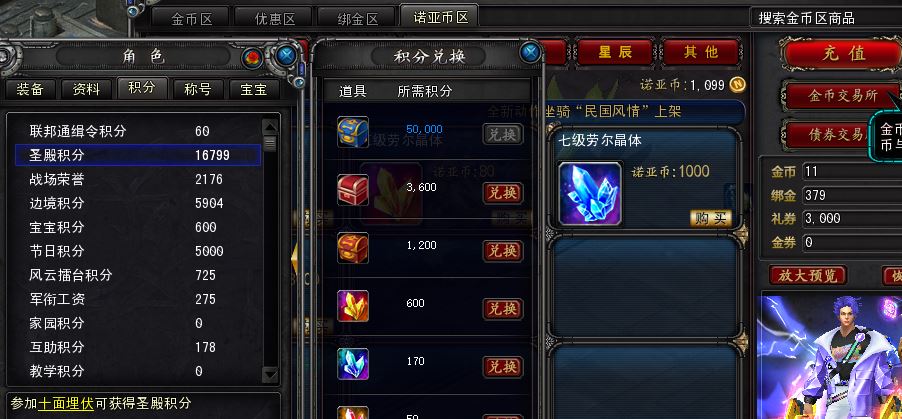Click the 十面埋伏 yellow link
902x419 pixels.
coord(66,403)
